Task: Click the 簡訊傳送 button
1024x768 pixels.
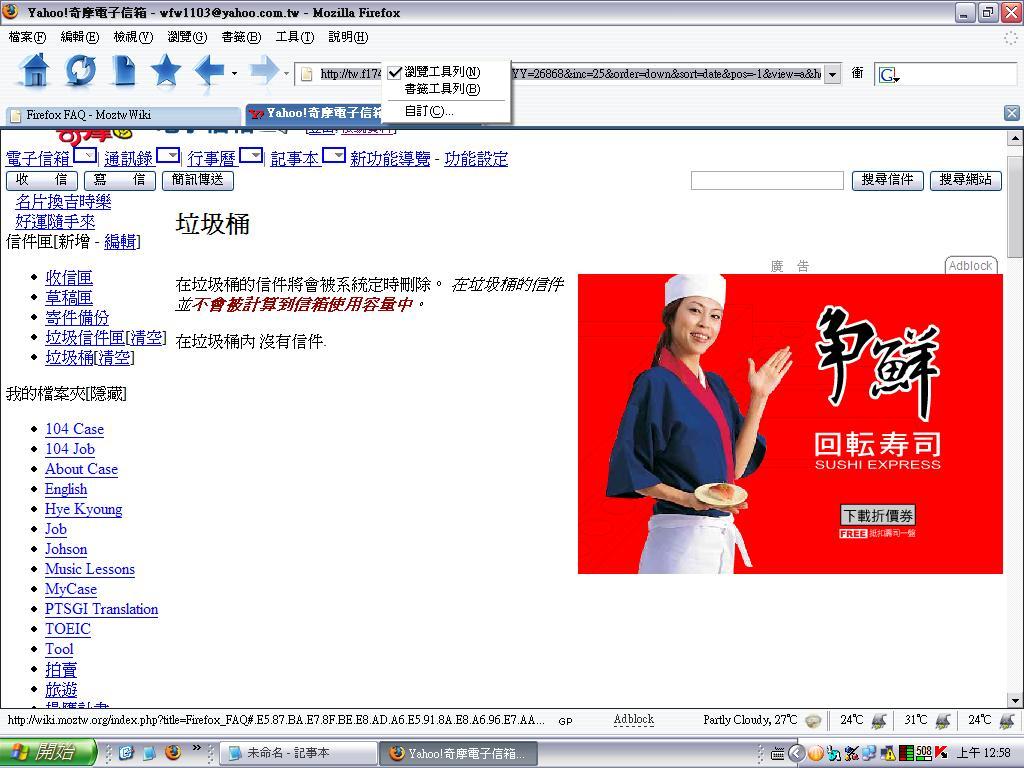Action: point(198,180)
